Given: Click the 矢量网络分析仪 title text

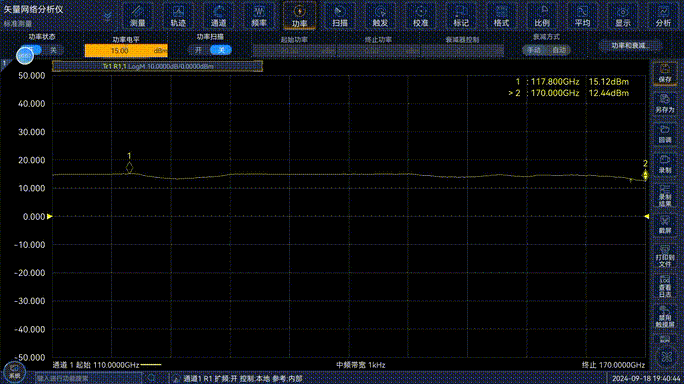Looking at the screenshot, I should (34, 9).
